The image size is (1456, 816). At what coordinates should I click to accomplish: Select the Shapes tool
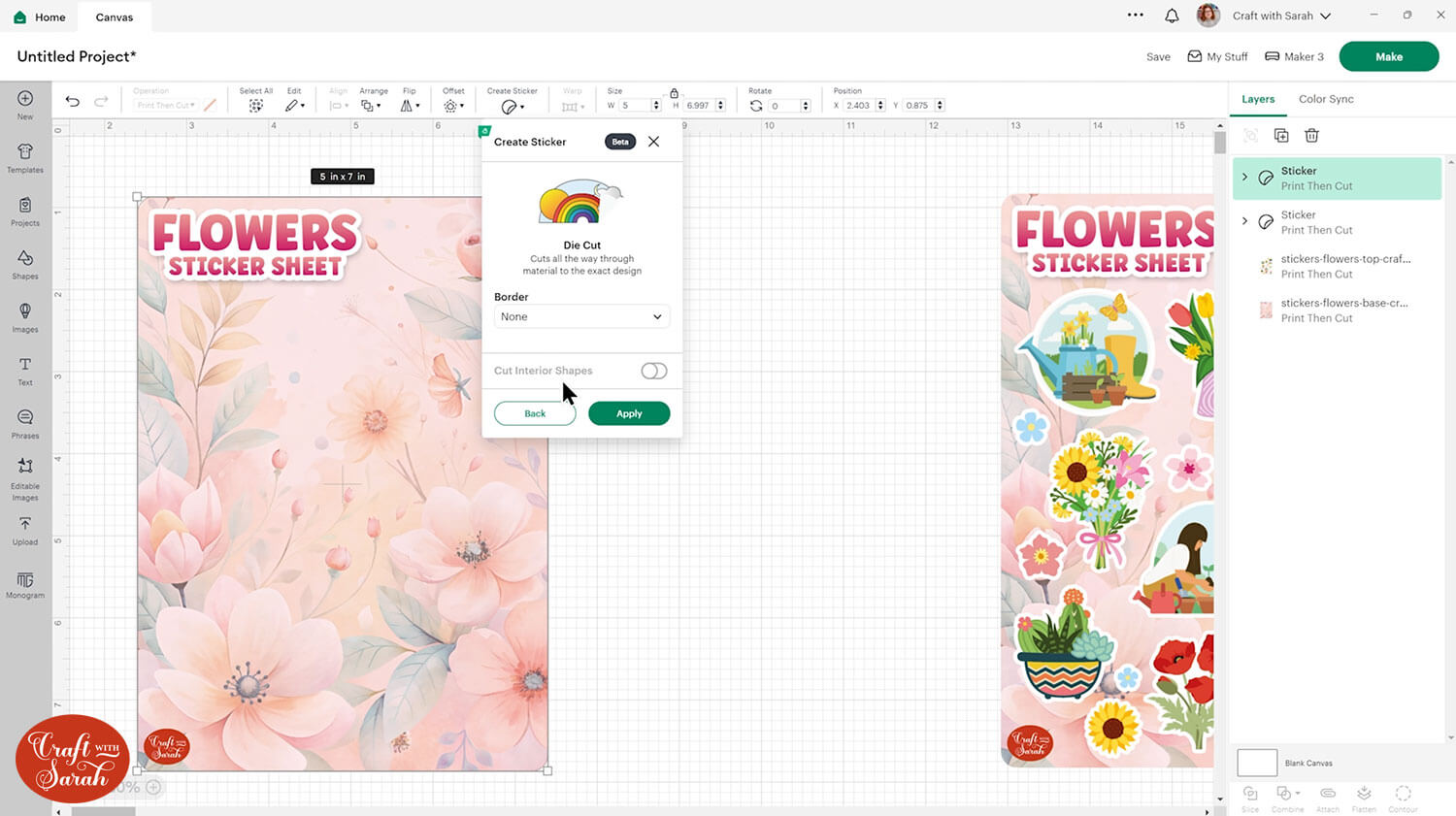[25, 263]
